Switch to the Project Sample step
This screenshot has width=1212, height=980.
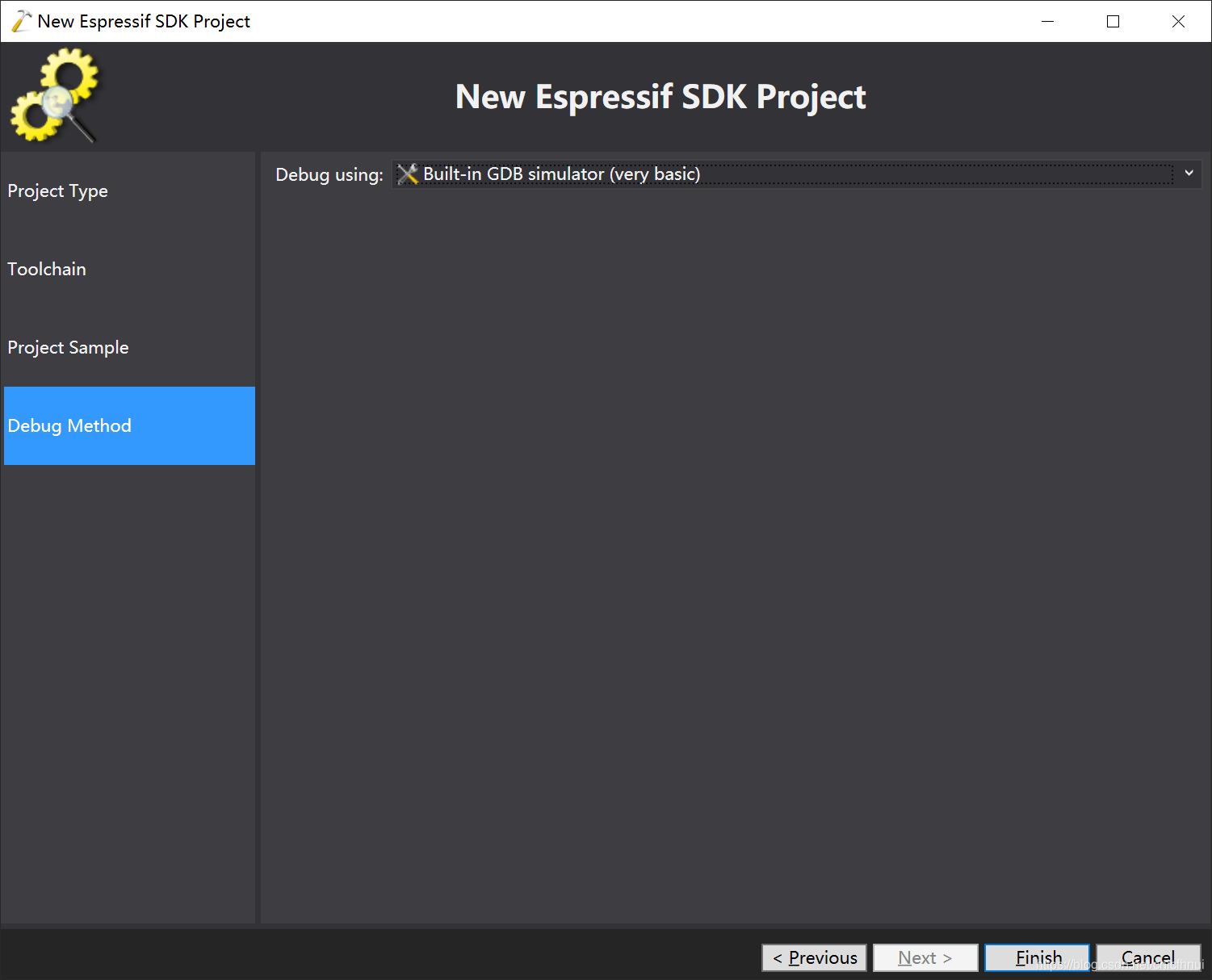(x=68, y=347)
